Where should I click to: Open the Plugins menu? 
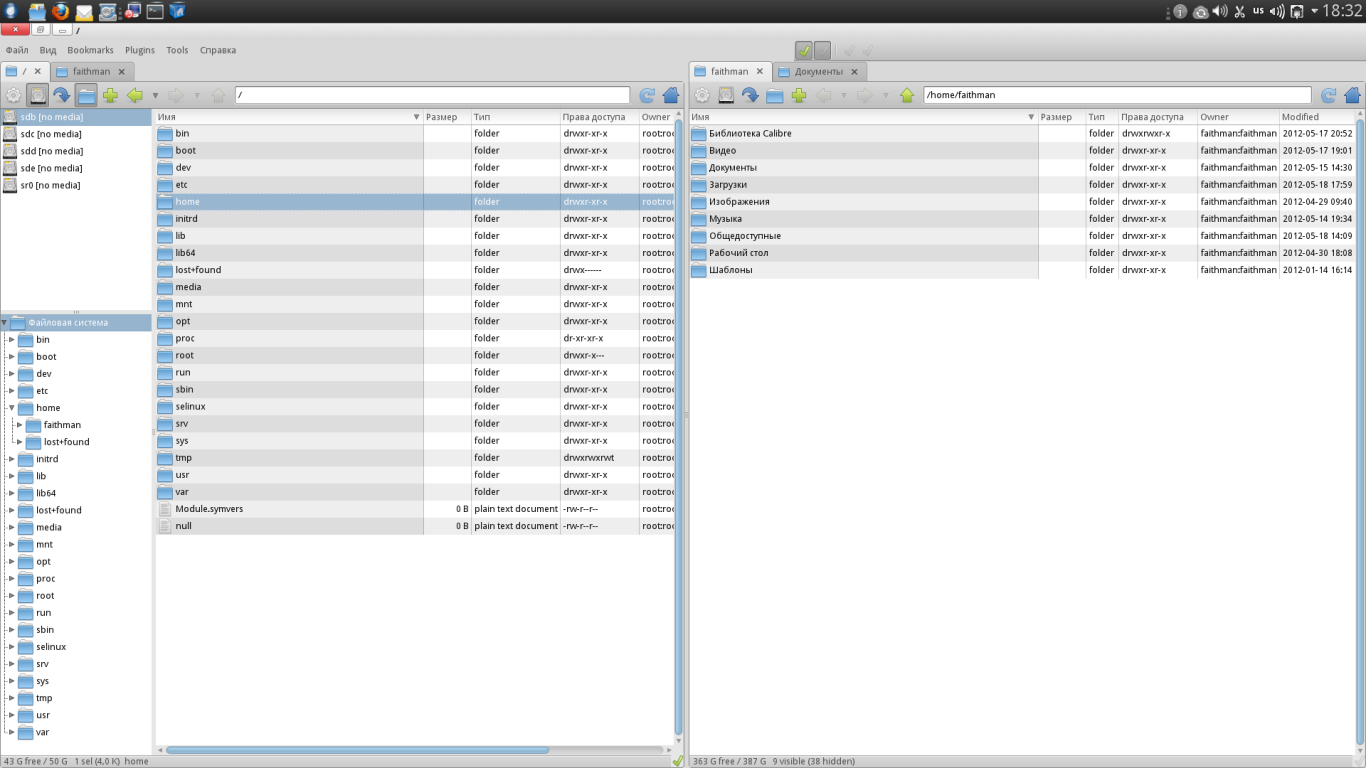140,50
